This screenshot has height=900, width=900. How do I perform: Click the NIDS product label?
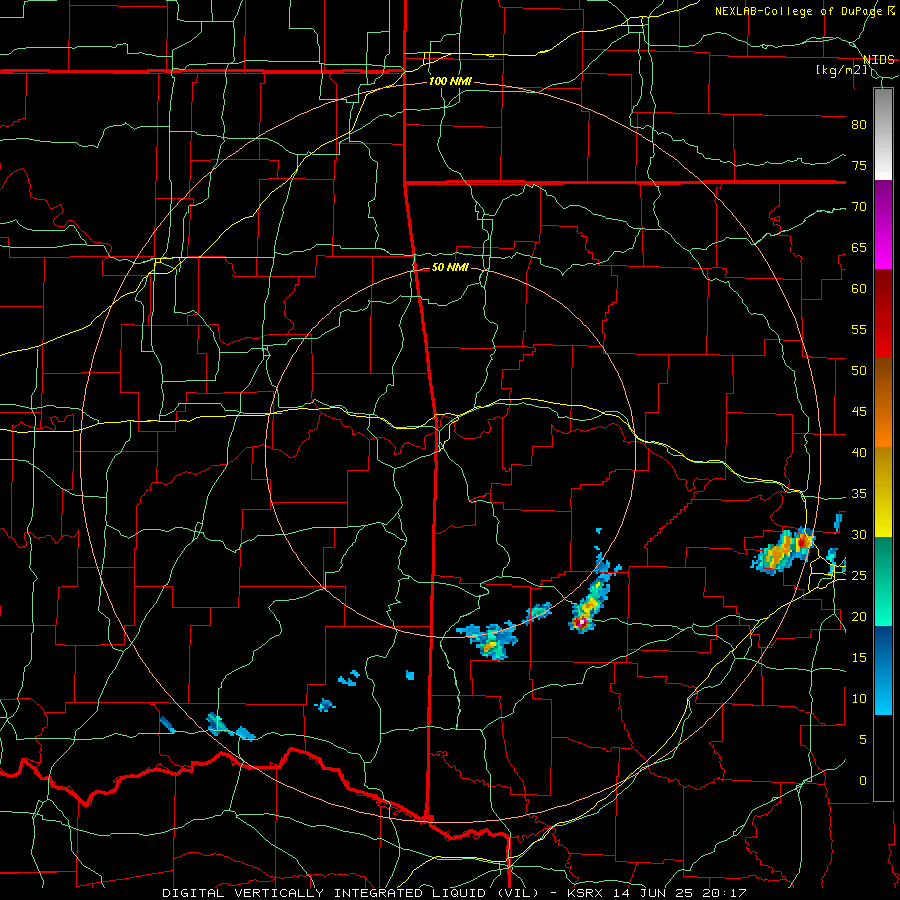[x=878, y=60]
